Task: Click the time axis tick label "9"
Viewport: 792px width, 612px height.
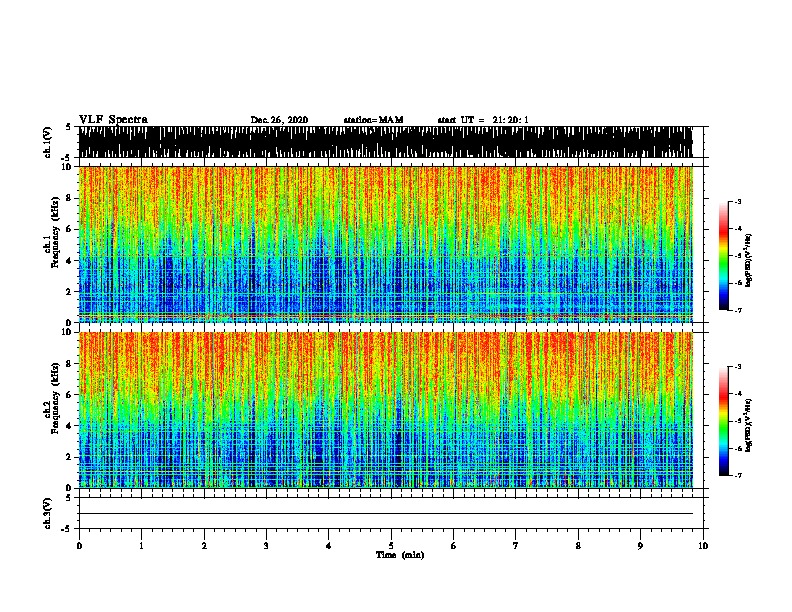Action: pyautogui.click(x=640, y=546)
